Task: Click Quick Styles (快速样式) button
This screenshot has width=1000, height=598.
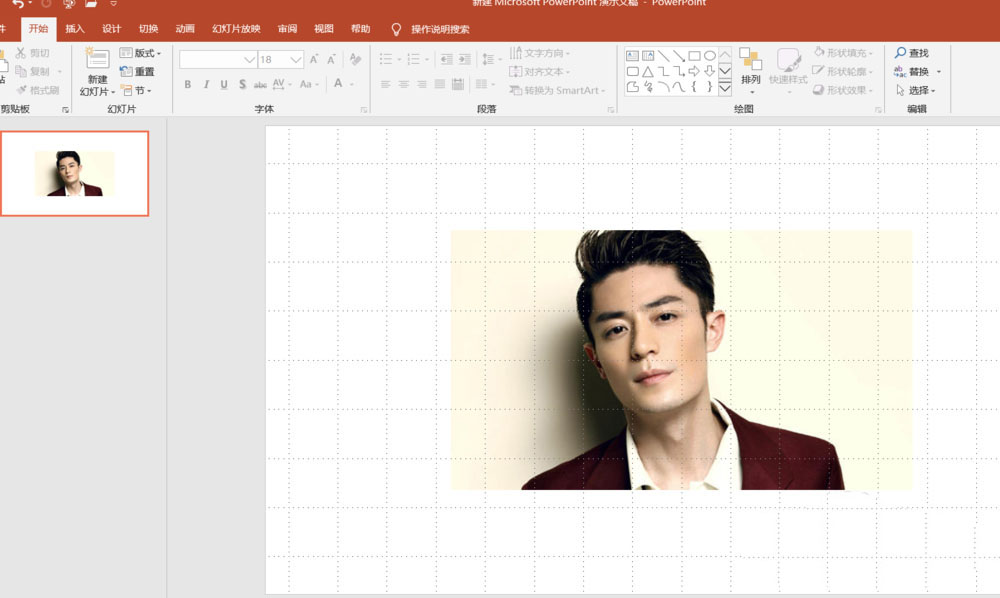Action: coord(788,69)
